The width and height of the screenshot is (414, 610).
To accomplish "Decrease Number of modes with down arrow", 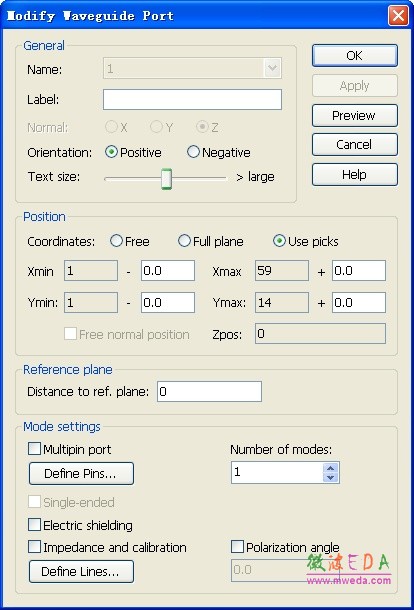I will (330, 477).
